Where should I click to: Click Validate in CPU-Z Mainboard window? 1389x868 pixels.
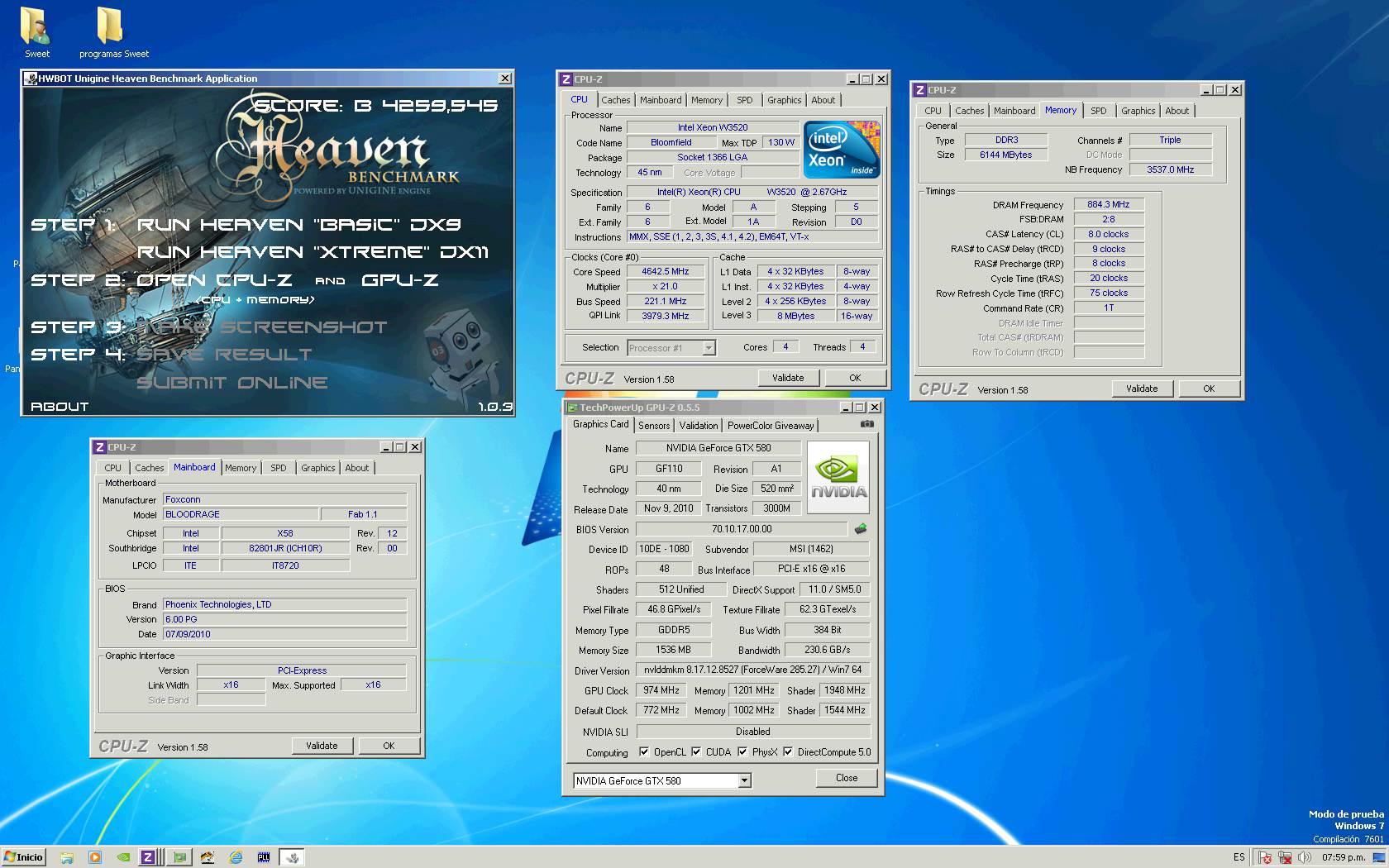(322, 746)
